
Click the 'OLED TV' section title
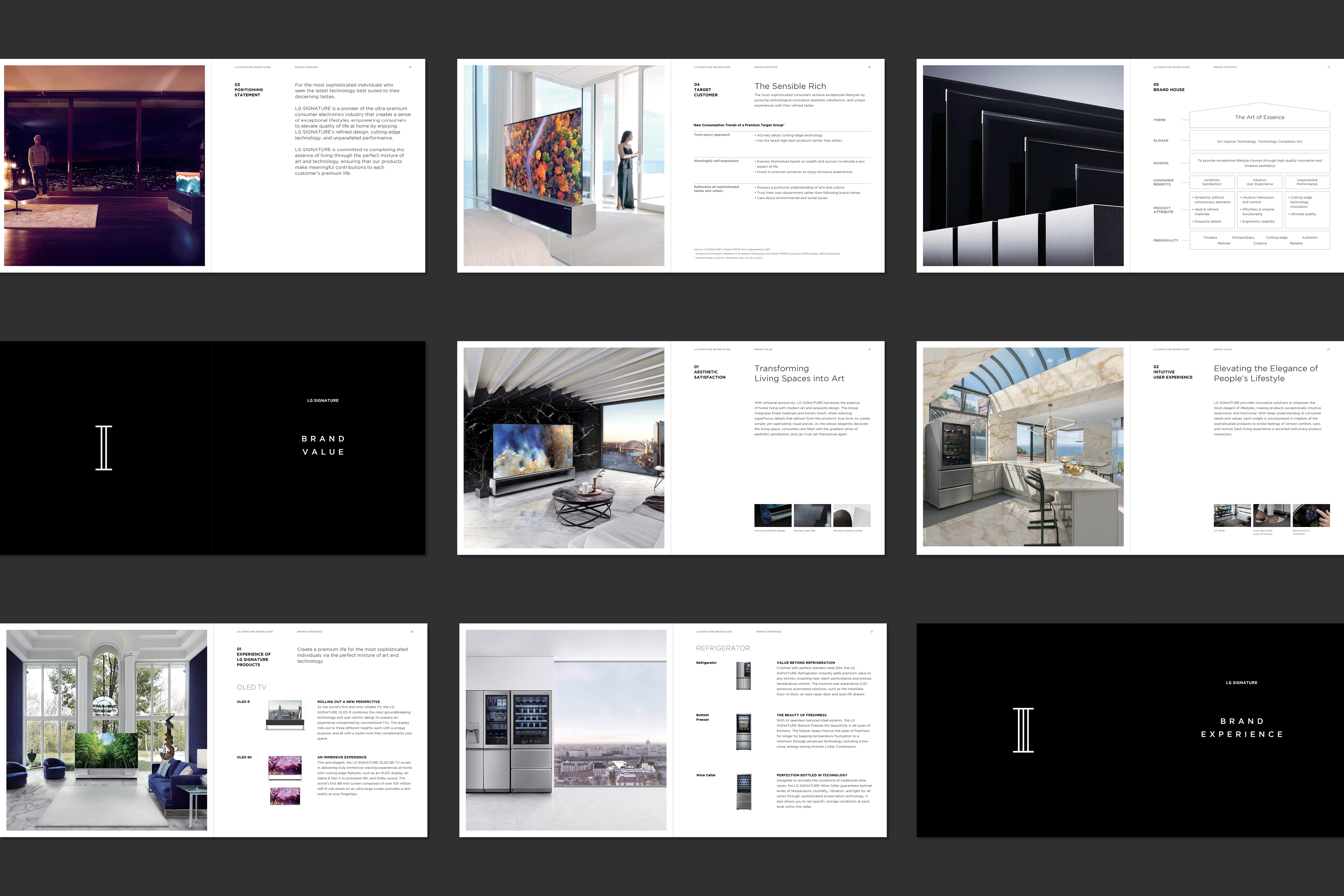tap(251, 687)
